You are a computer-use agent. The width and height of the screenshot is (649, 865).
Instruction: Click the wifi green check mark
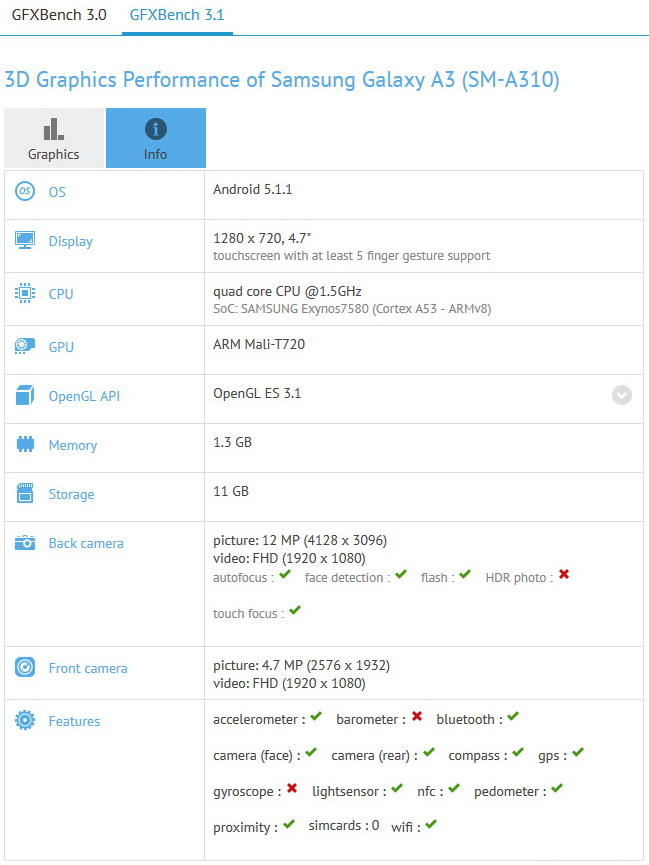point(431,824)
